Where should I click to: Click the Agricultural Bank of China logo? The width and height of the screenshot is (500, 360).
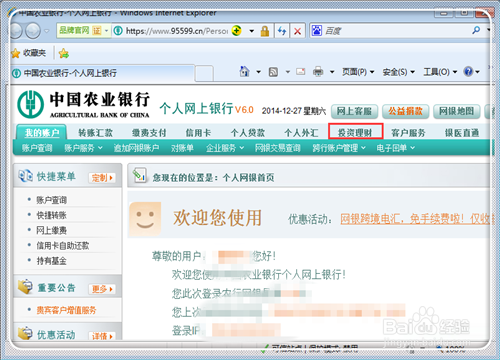[31, 105]
